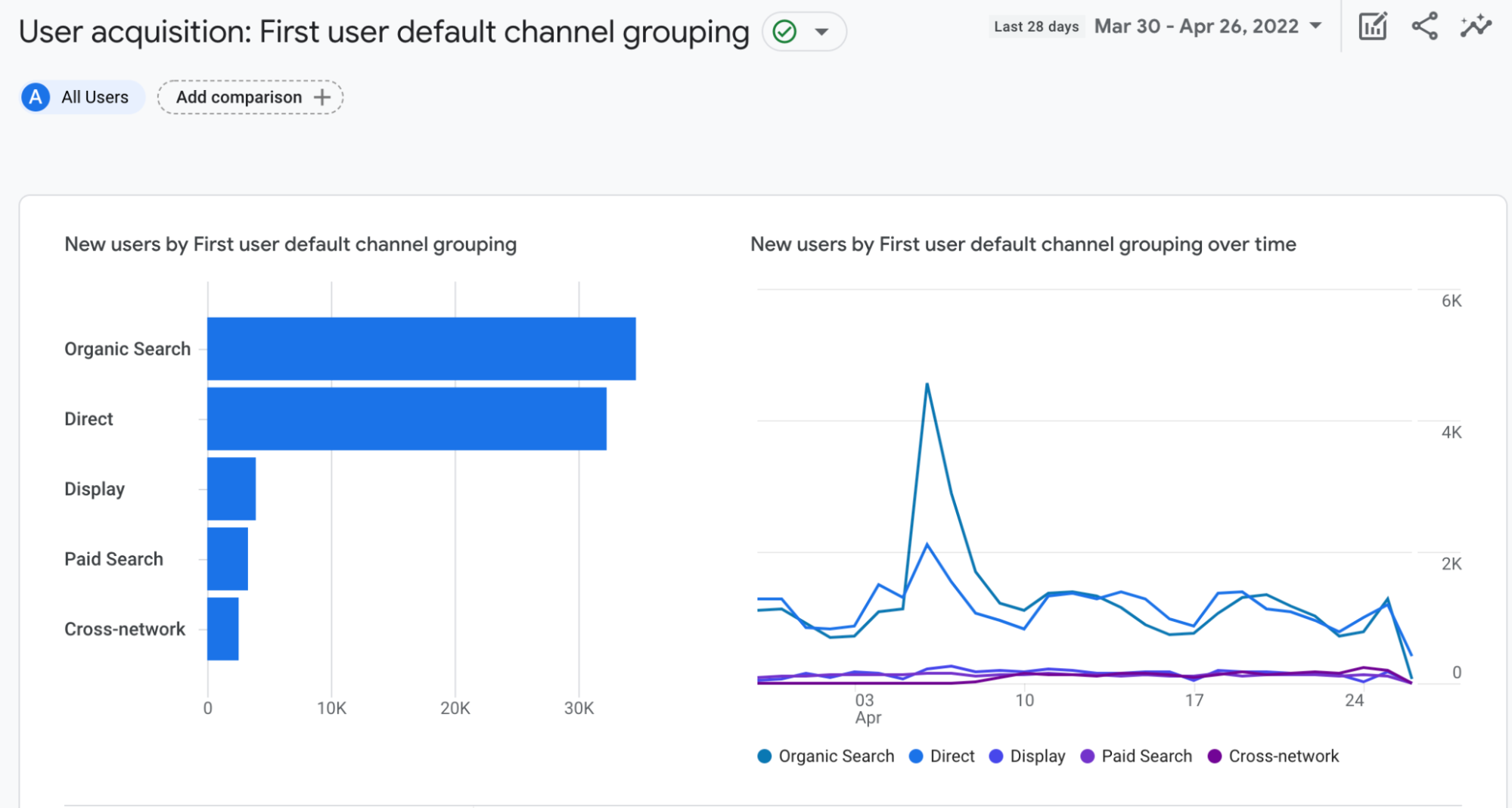Click the Organic Search peak on line chart

coord(927,384)
